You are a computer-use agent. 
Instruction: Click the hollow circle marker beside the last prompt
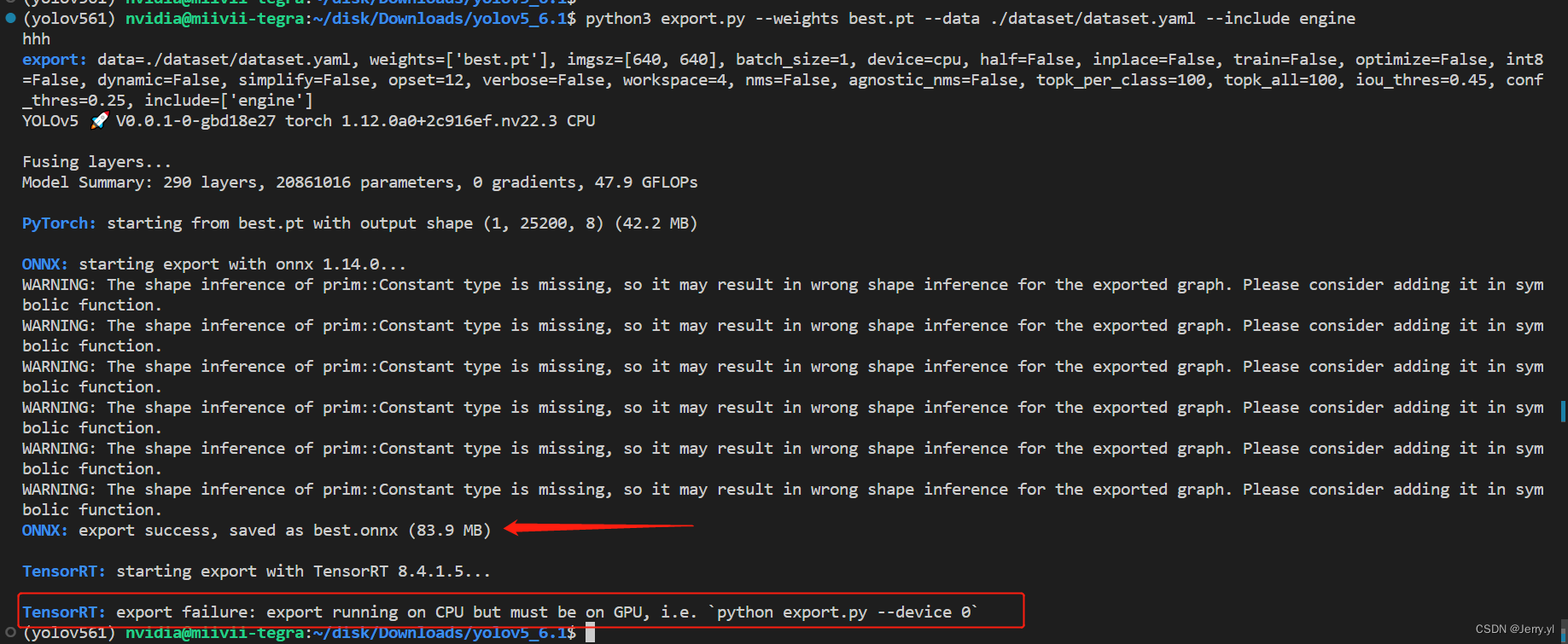pyautogui.click(x=10, y=632)
